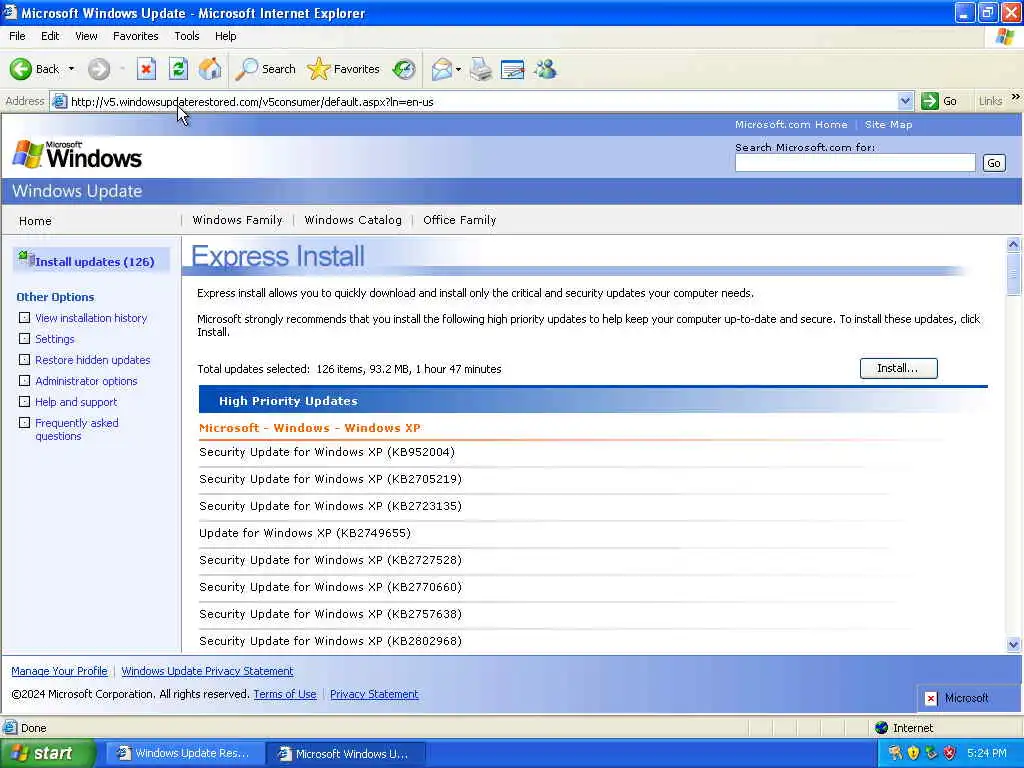
Task: Open Manage Your Profile link
Action: (x=59, y=671)
